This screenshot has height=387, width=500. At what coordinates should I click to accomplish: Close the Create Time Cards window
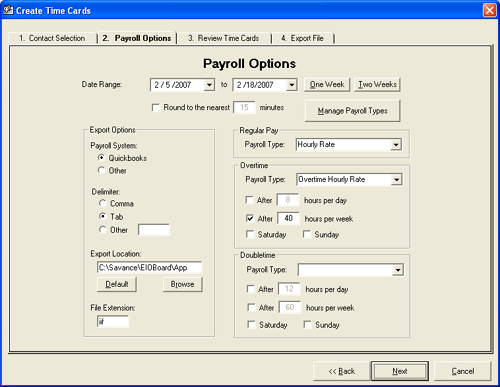(490, 10)
